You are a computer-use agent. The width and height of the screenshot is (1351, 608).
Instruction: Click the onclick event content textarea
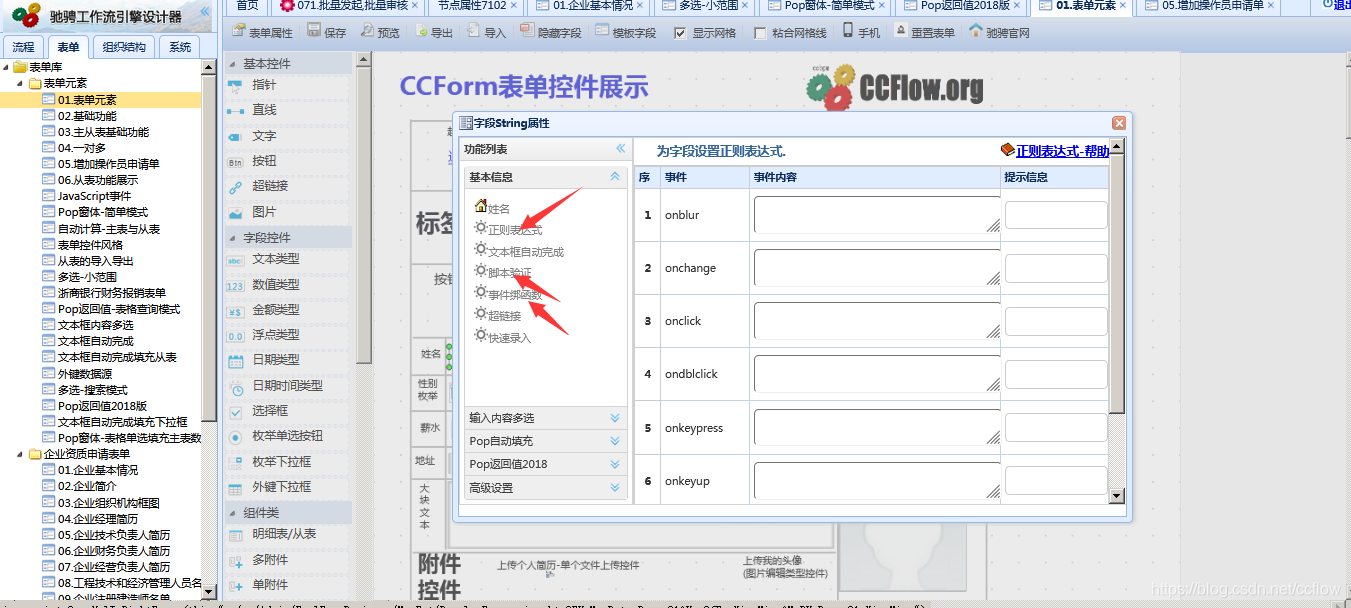pyautogui.click(x=877, y=321)
